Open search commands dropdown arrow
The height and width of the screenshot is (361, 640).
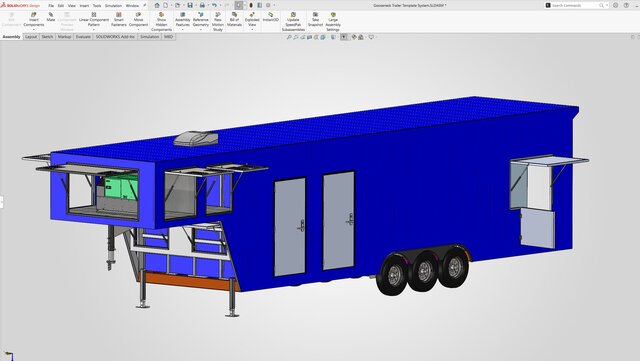(x=607, y=5)
